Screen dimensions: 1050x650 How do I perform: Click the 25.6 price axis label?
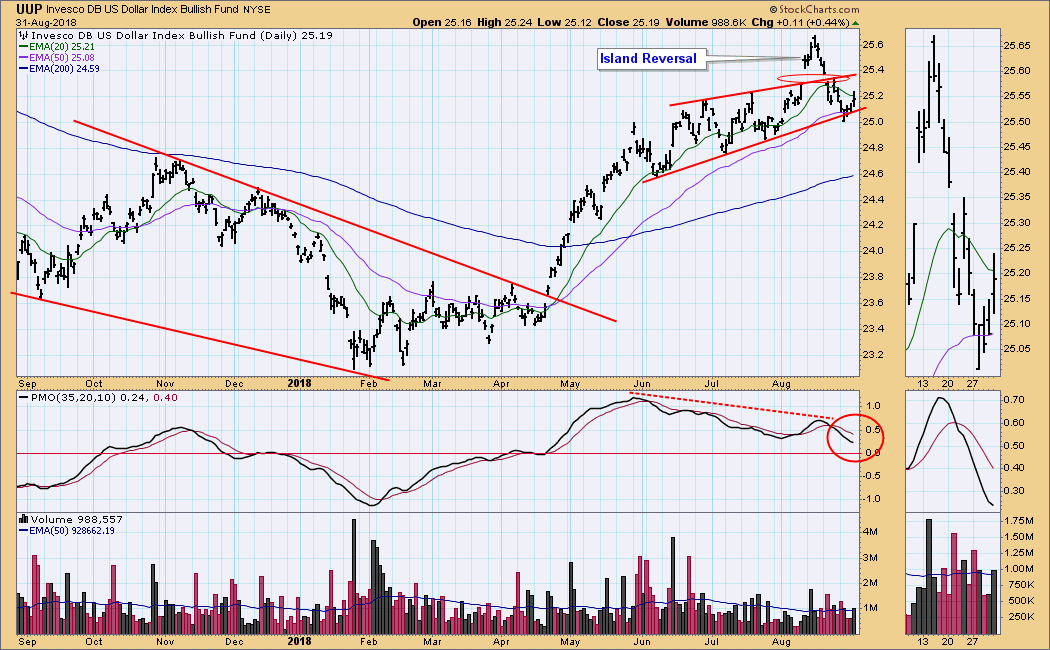click(x=875, y=45)
